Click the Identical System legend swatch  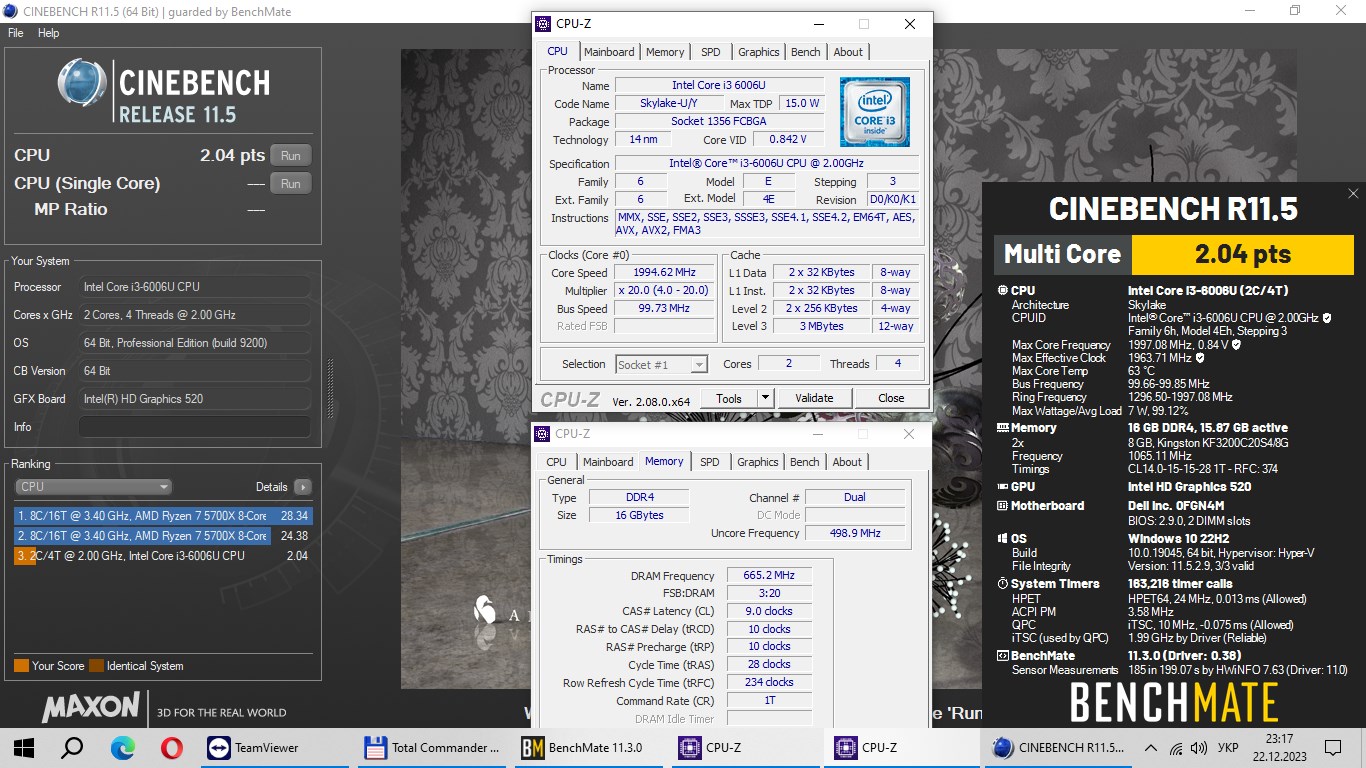[x=96, y=666]
